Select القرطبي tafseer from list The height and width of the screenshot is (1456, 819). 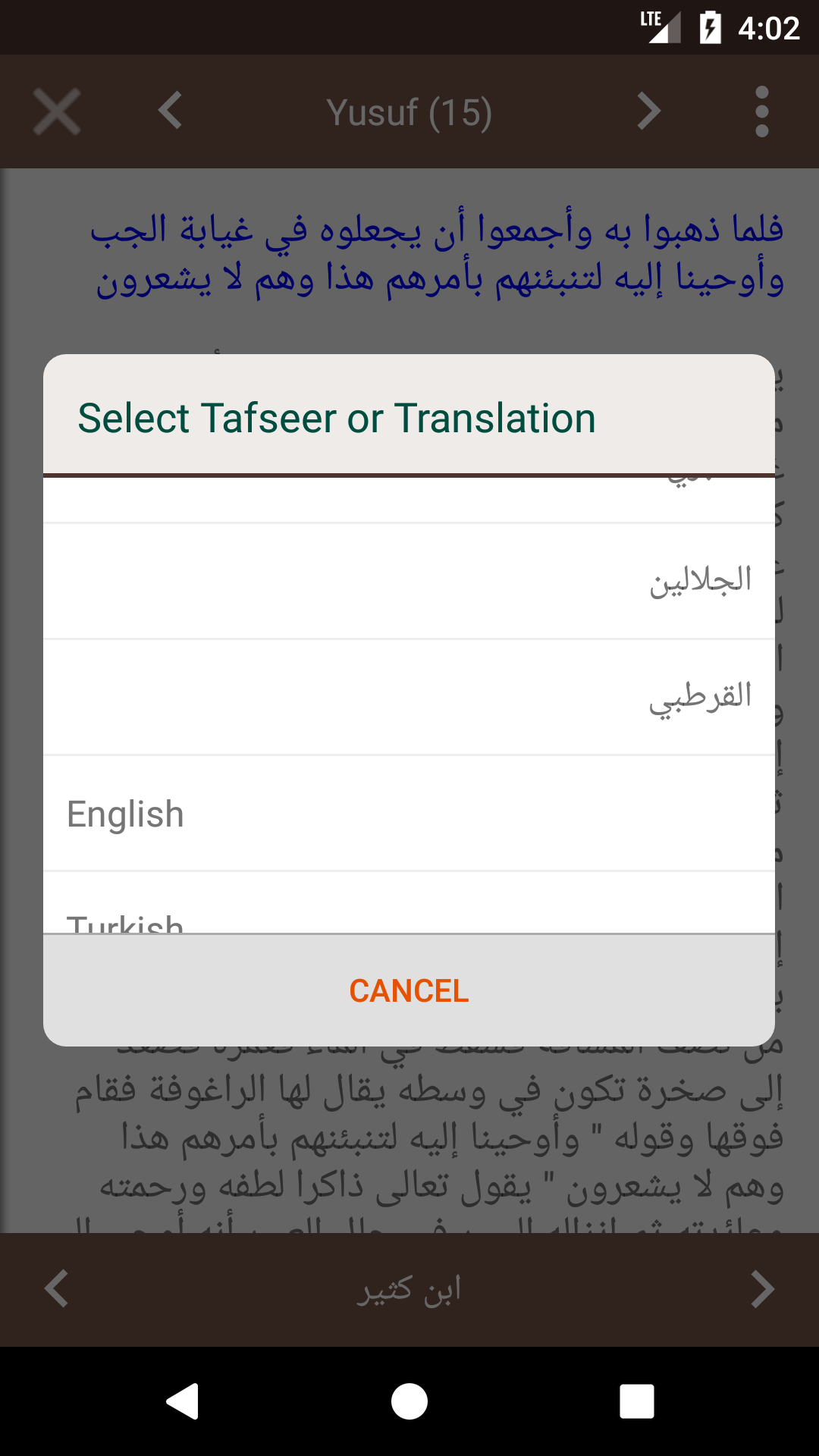tap(409, 697)
